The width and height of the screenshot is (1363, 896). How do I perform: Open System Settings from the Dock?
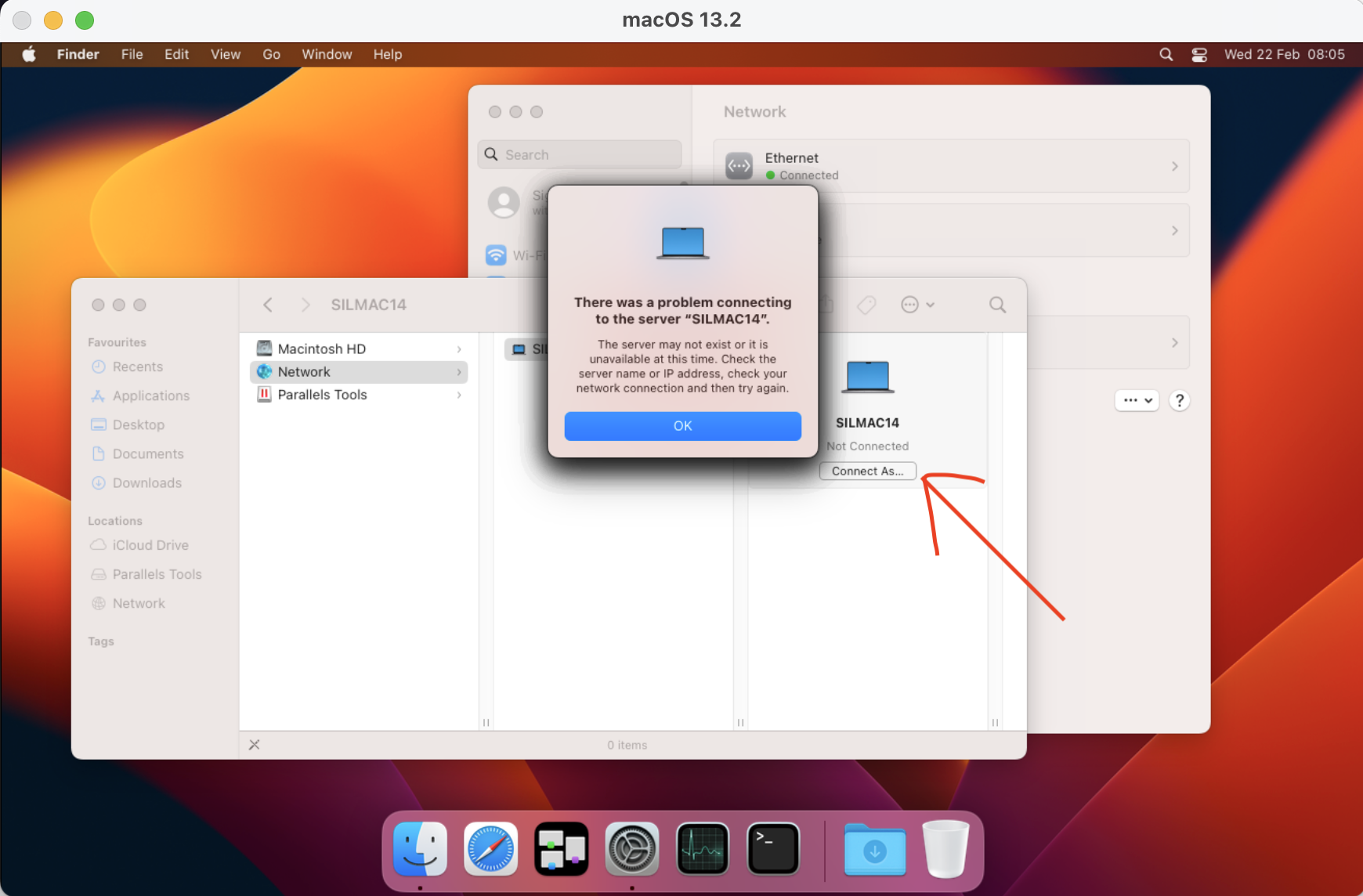pos(632,848)
